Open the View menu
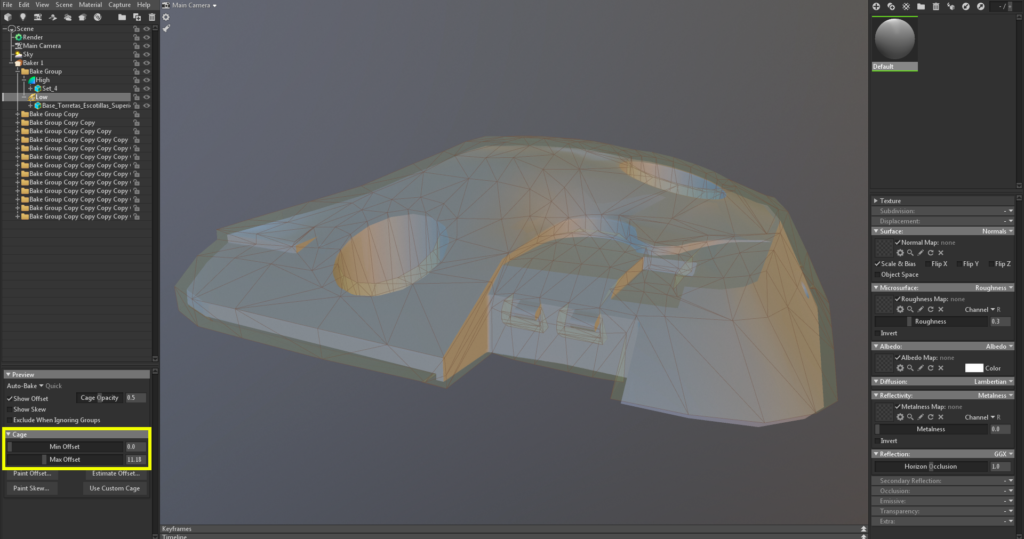 42,5
